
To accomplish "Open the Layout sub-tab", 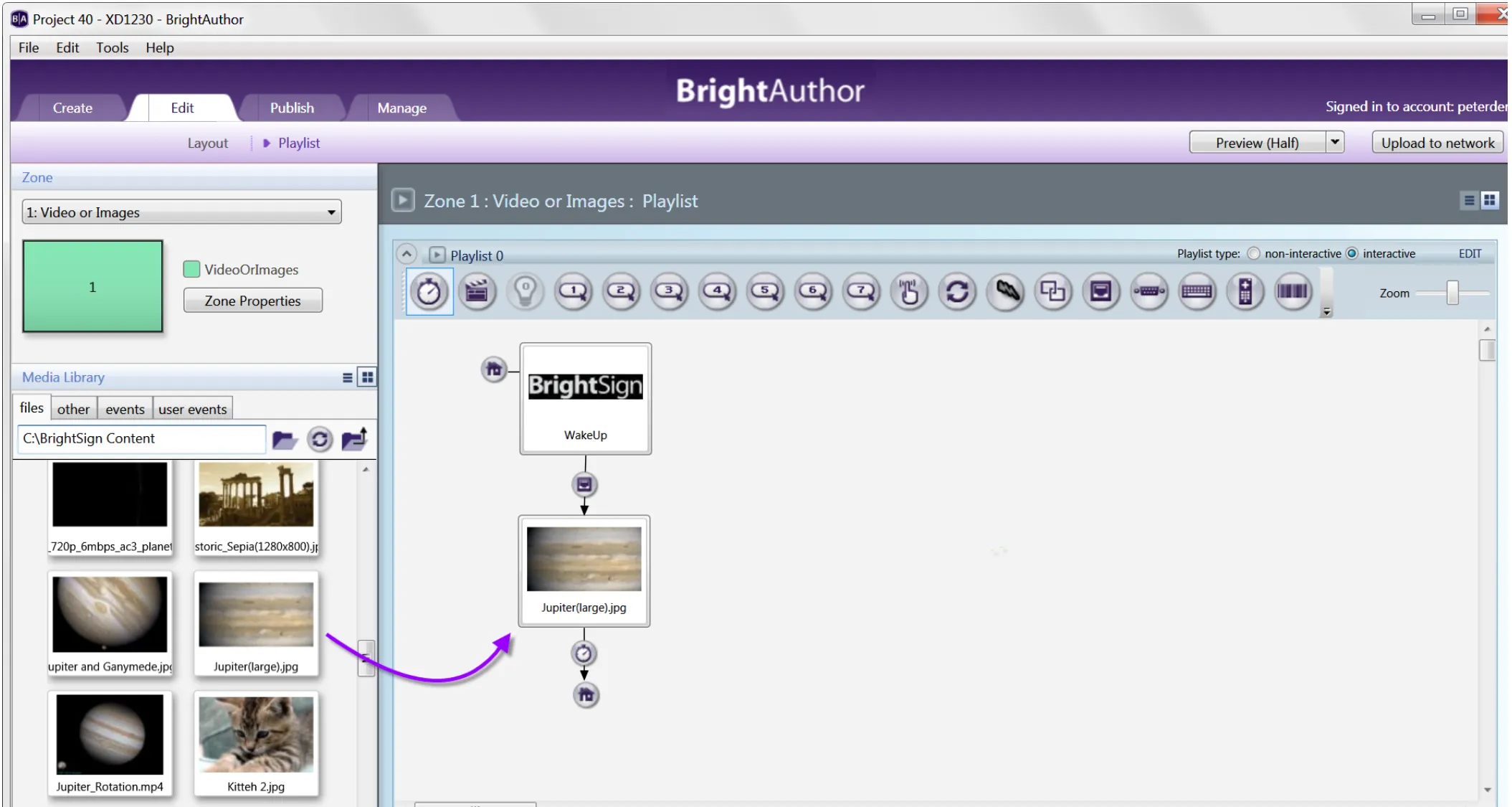I will pos(208,143).
